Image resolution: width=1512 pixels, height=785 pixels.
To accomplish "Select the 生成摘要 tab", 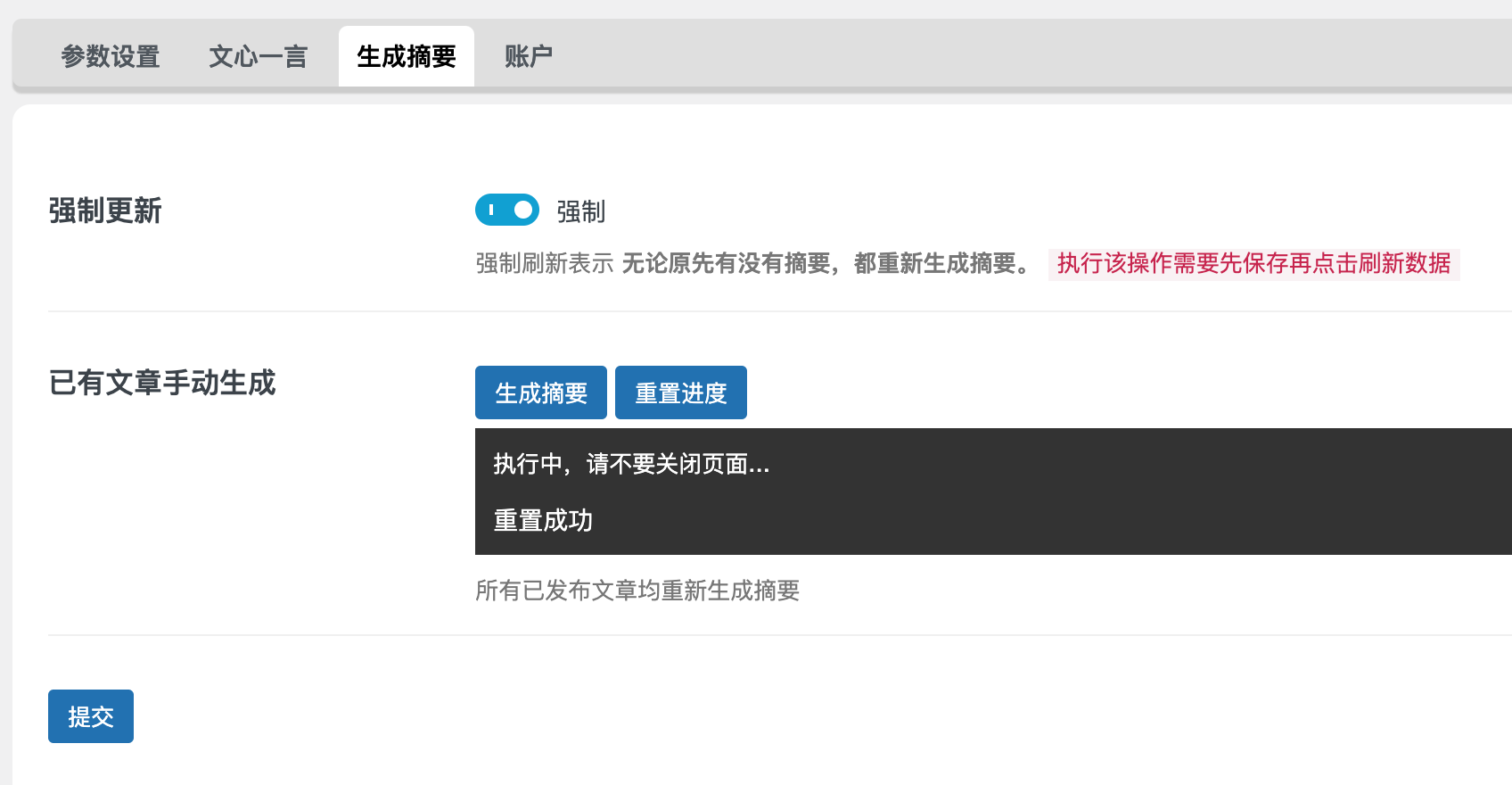I will tap(406, 56).
